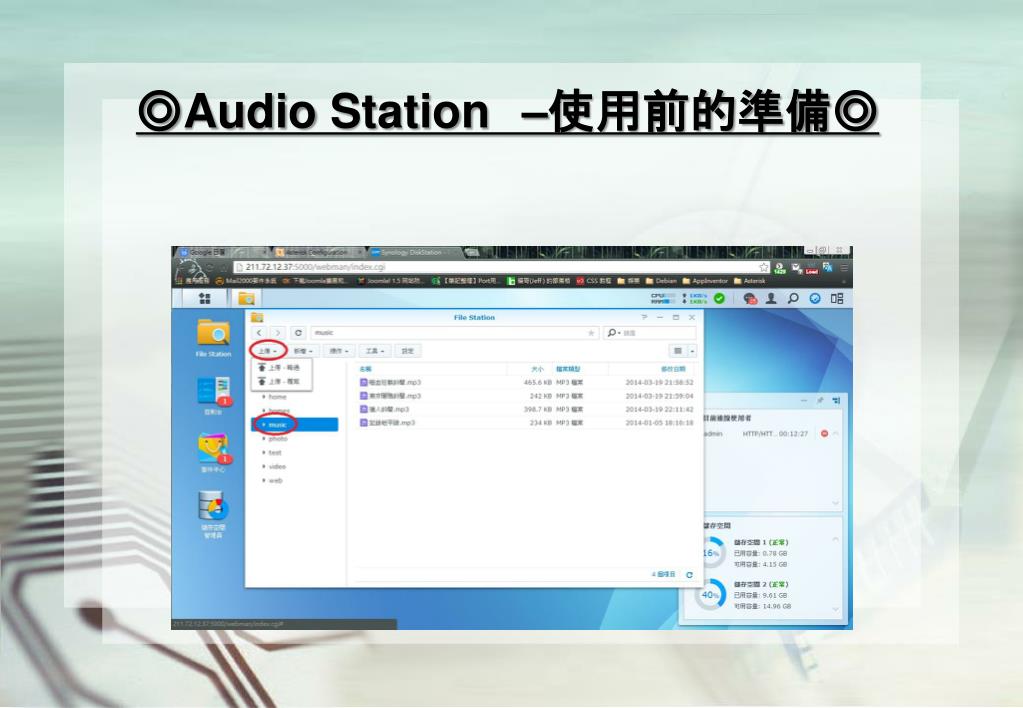The height and width of the screenshot is (708, 1023).
Task: Sort by 檔案類型 file type column
Action: click(x=568, y=369)
